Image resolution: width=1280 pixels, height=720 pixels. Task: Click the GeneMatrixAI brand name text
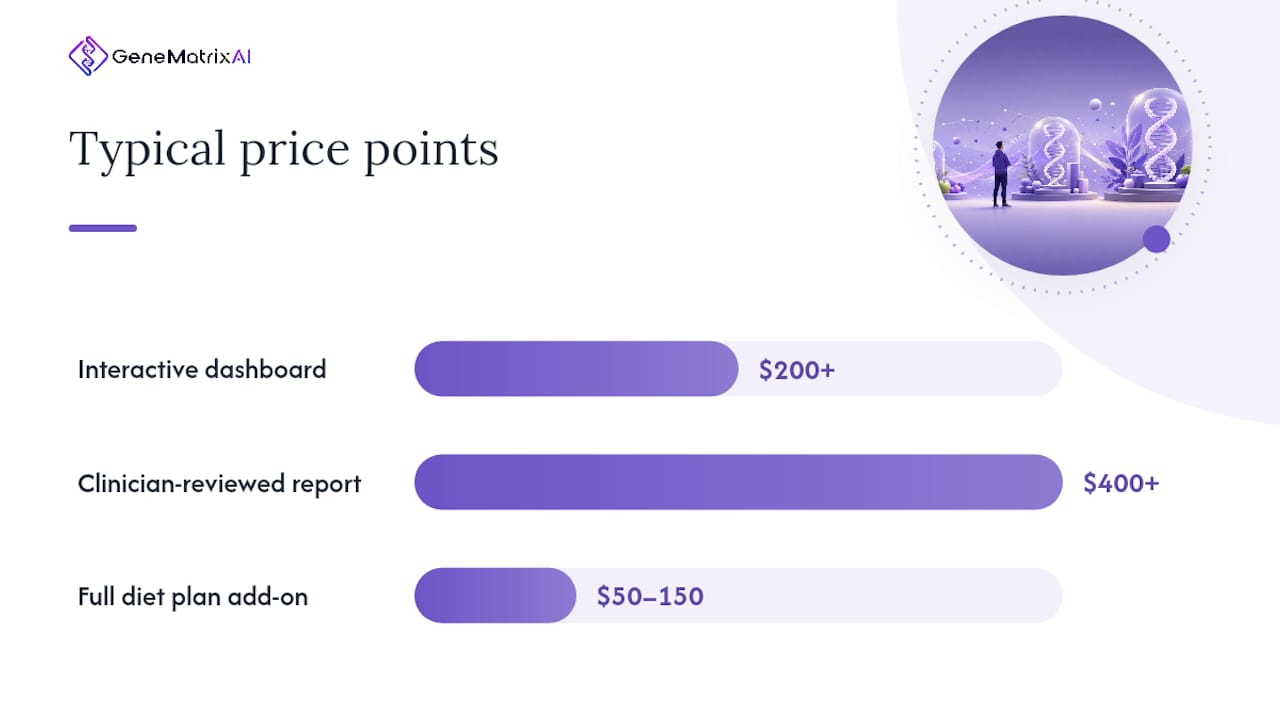tap(182, 57)
